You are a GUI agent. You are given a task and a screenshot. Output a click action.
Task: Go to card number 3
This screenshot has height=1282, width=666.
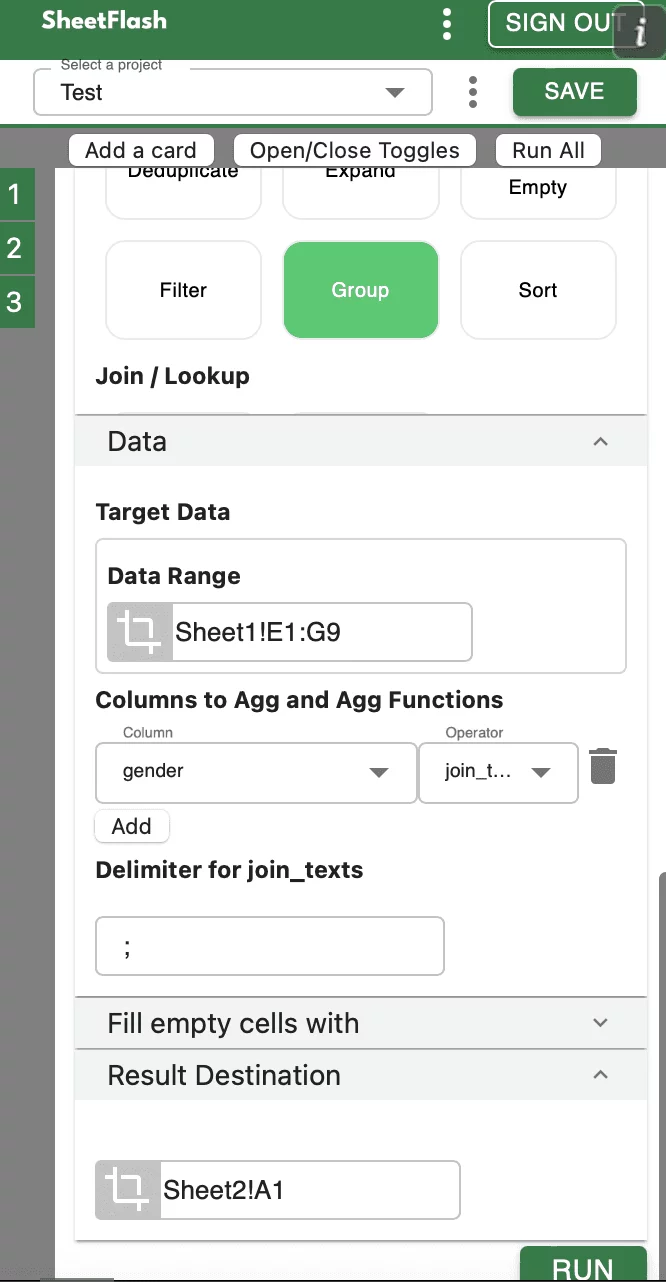coord(15,301)
